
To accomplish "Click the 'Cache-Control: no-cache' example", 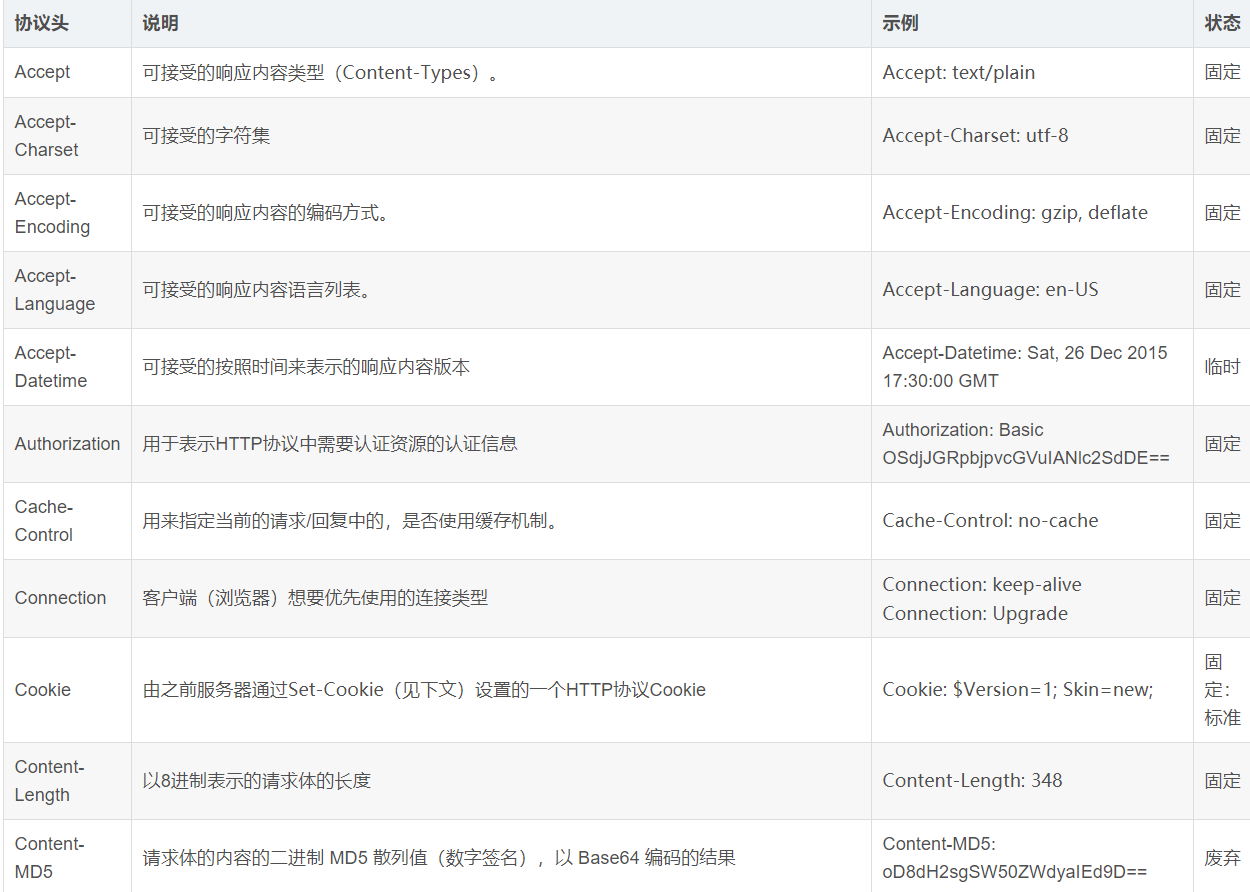I will click(x=990, y=521).
